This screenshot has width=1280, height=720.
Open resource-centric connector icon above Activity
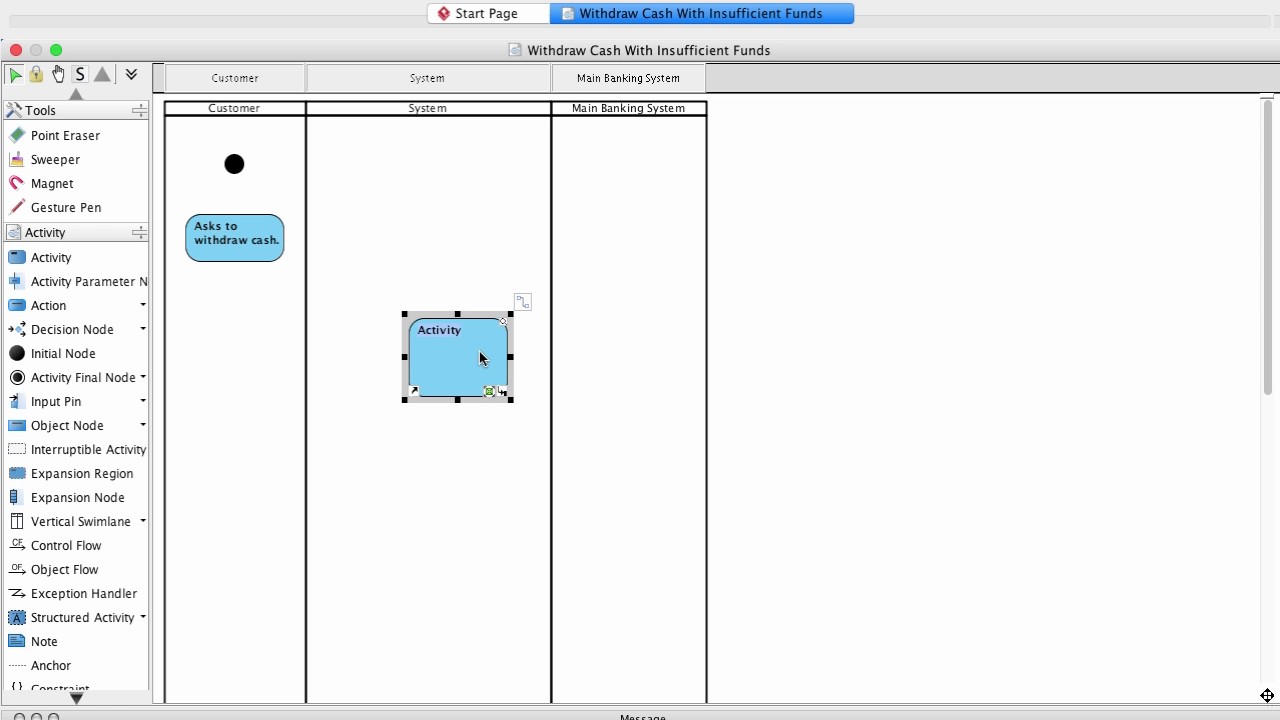click(523, 301)
